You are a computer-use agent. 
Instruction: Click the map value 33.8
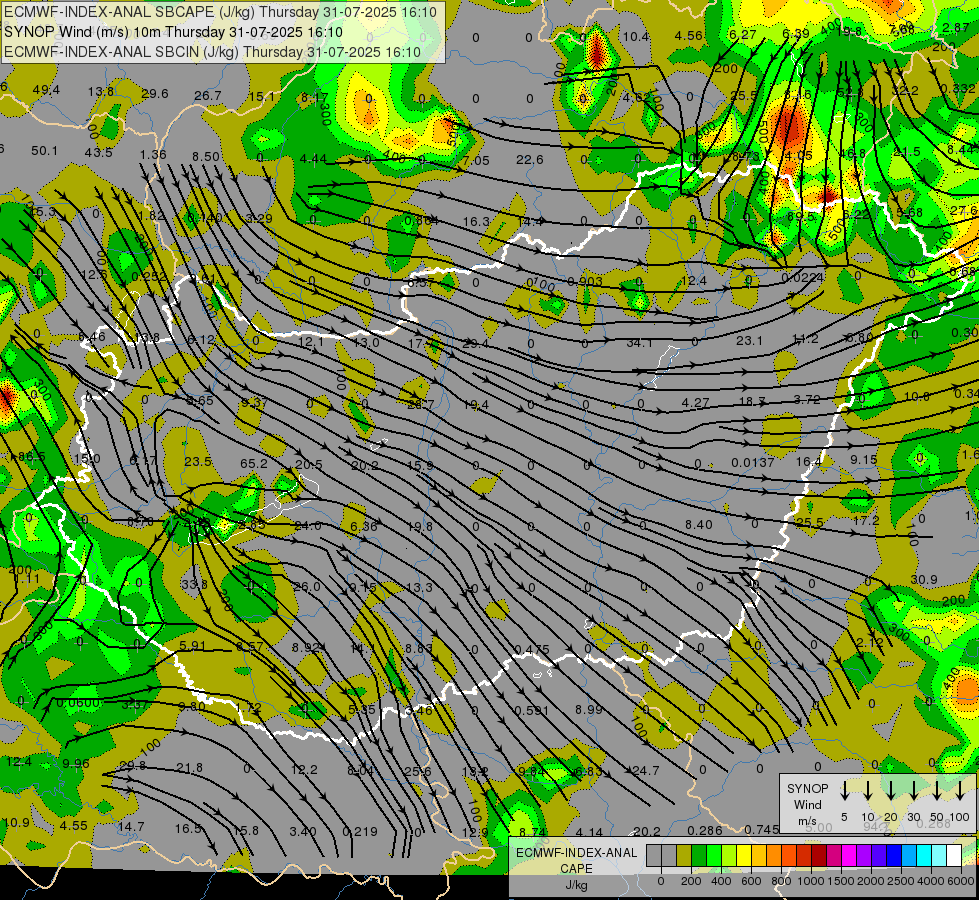click(194, 584)
